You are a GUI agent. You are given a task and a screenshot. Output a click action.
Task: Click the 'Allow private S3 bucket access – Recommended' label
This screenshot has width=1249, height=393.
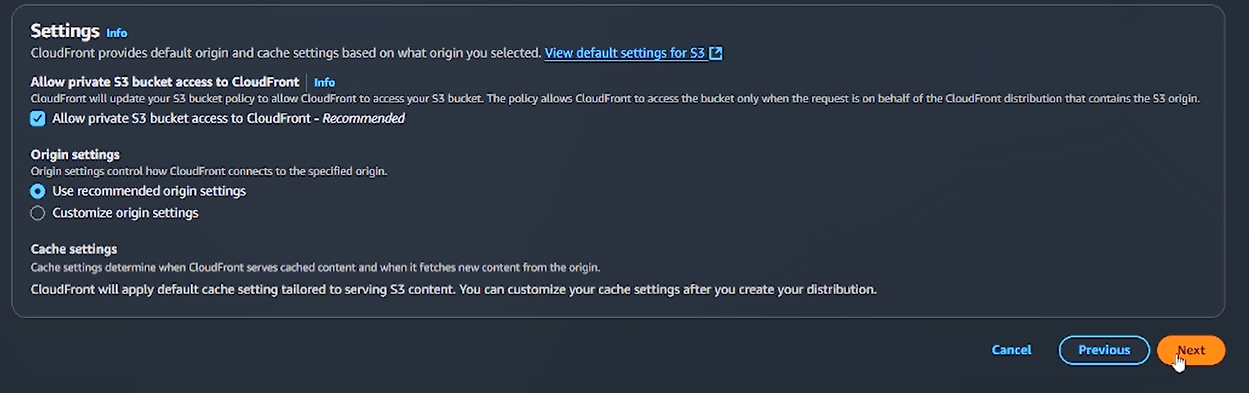pyautogui.click(x=228, y=118)
